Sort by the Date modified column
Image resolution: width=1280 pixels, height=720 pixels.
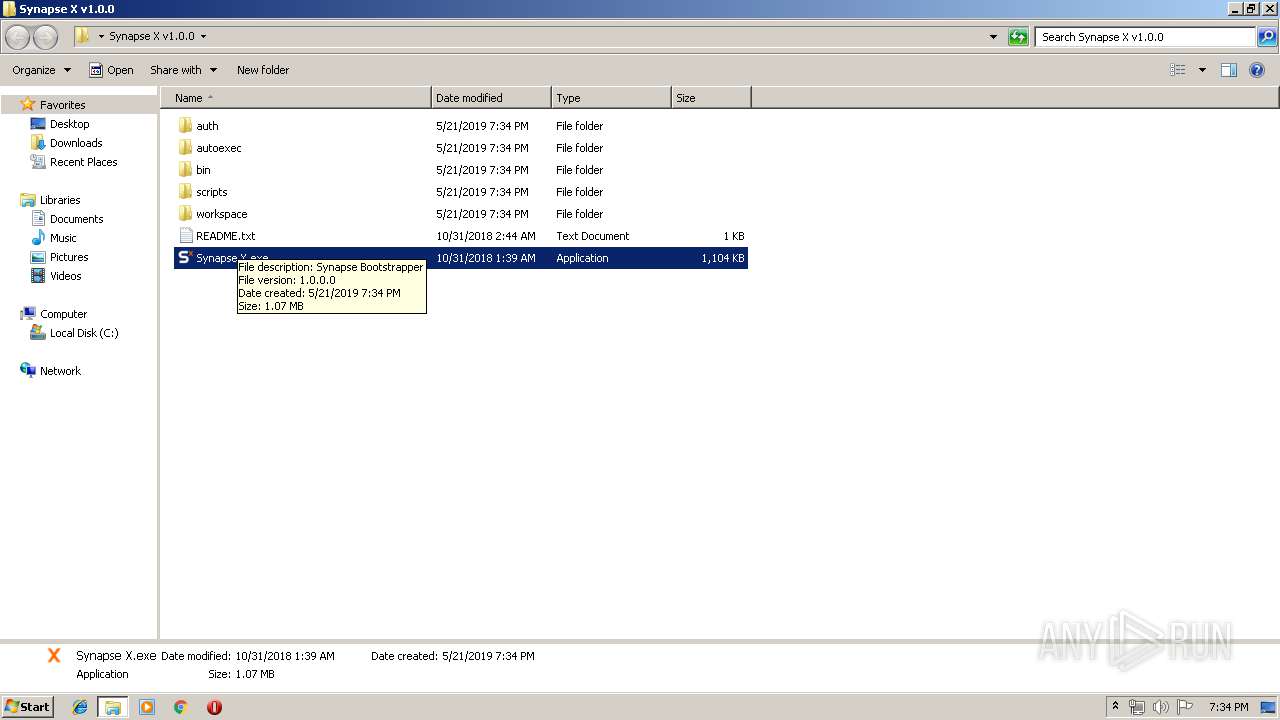[491, 98]
